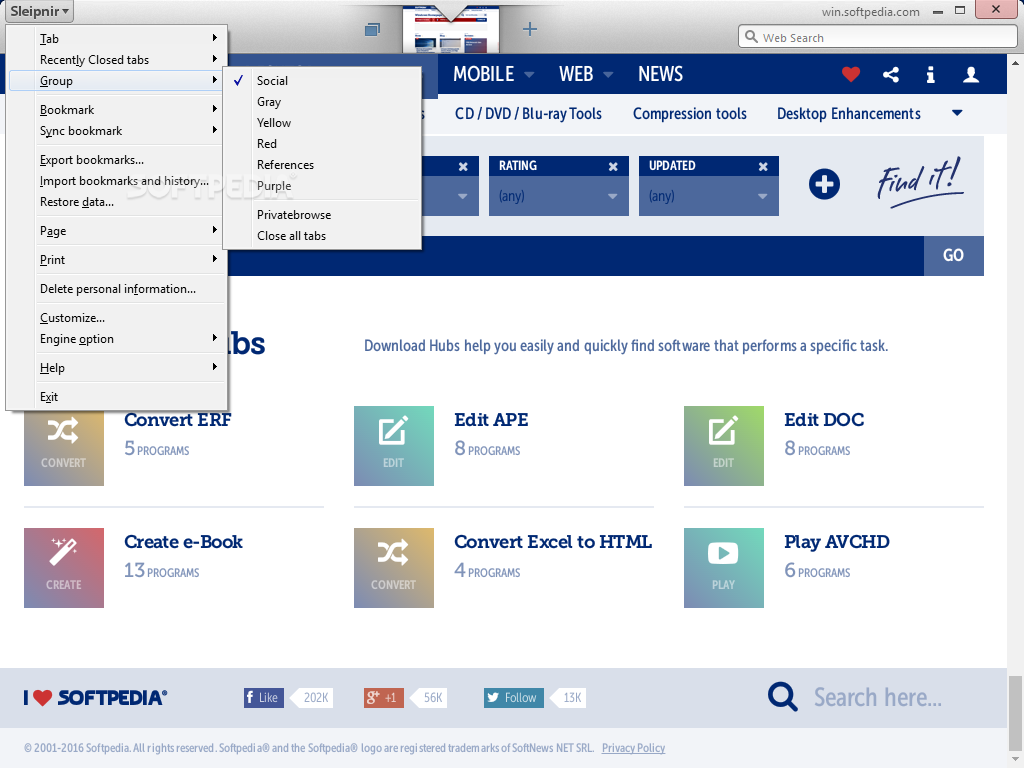Click the GO button
Screen dimensions: 1024x768
[953, 255]
